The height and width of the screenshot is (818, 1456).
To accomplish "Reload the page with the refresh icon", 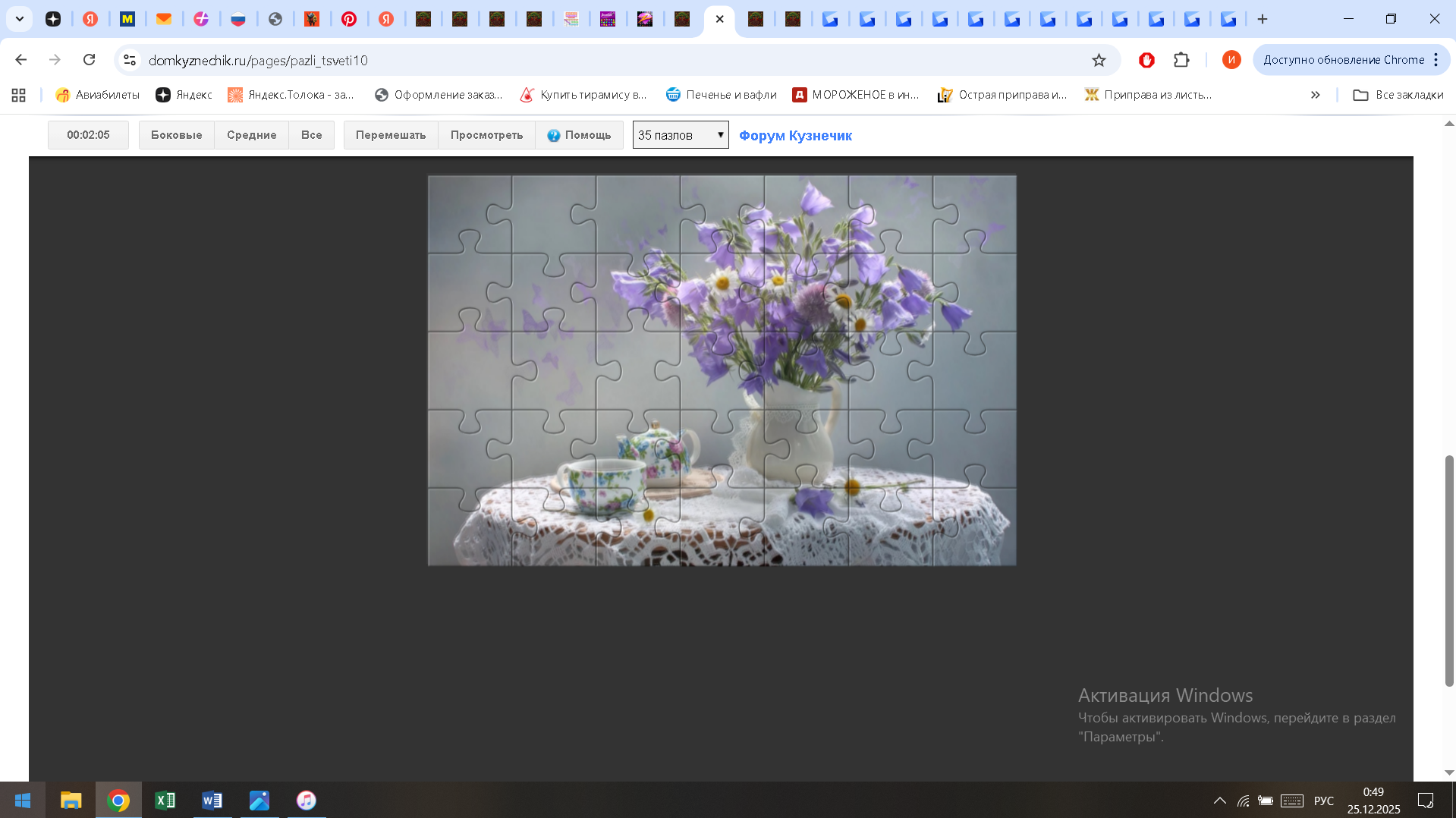I will [89, 60].
